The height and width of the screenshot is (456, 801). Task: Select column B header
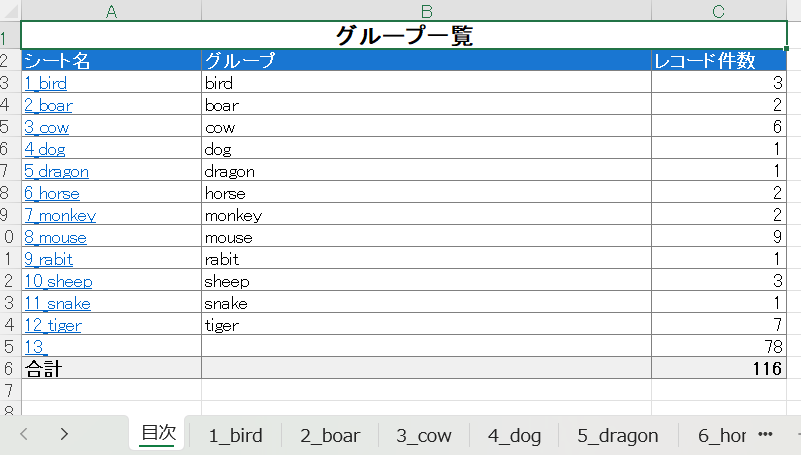(x=426, y=10)
